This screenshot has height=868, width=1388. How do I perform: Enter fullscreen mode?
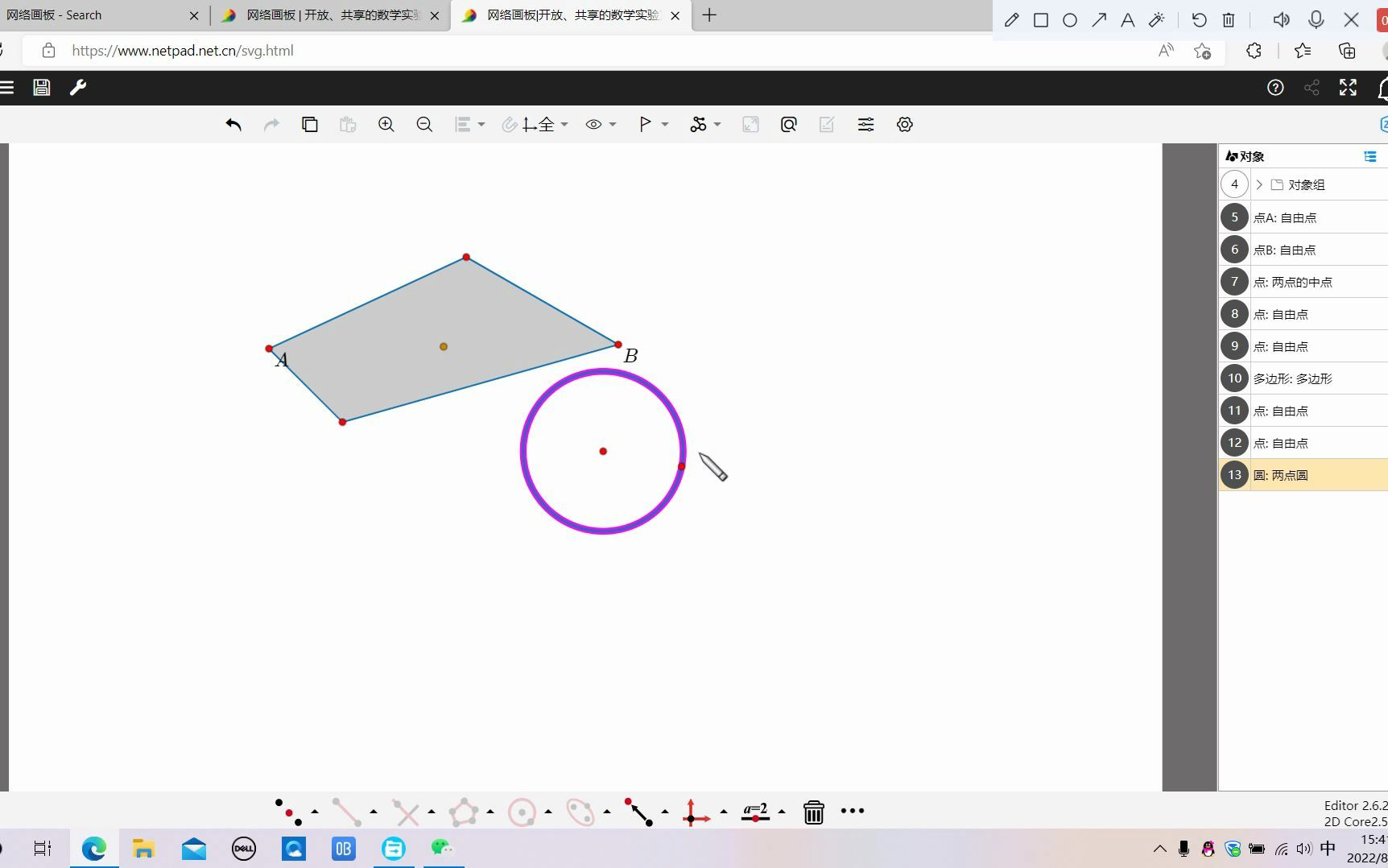1348,88
